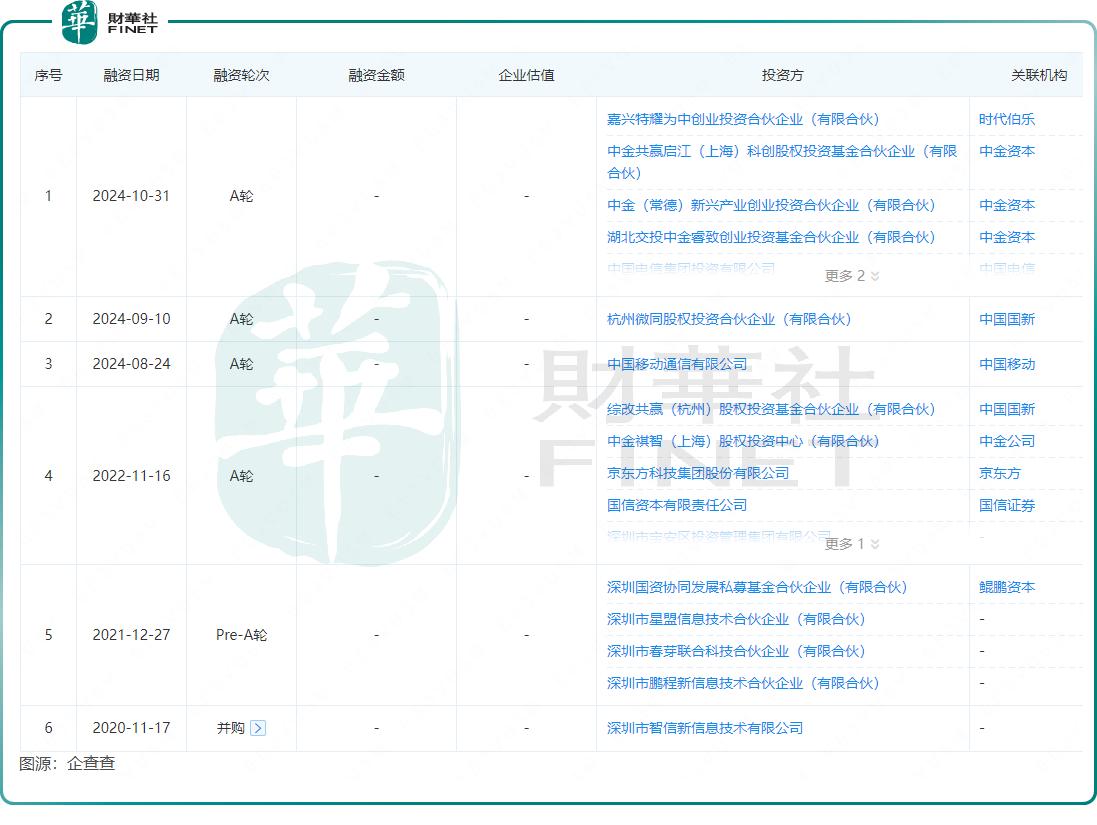This screenshot has height=825, width=1097.
Task: Select the date 2022-11-16
Action: (132, 476)
